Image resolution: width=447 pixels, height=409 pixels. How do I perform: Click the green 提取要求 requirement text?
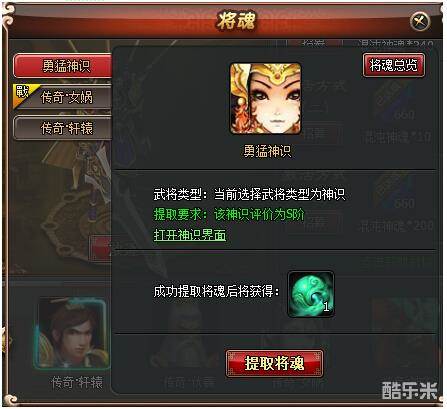pos(229,214)
